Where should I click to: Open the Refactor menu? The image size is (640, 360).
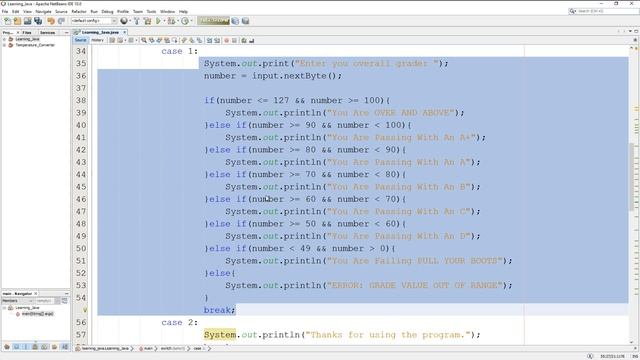79,11
